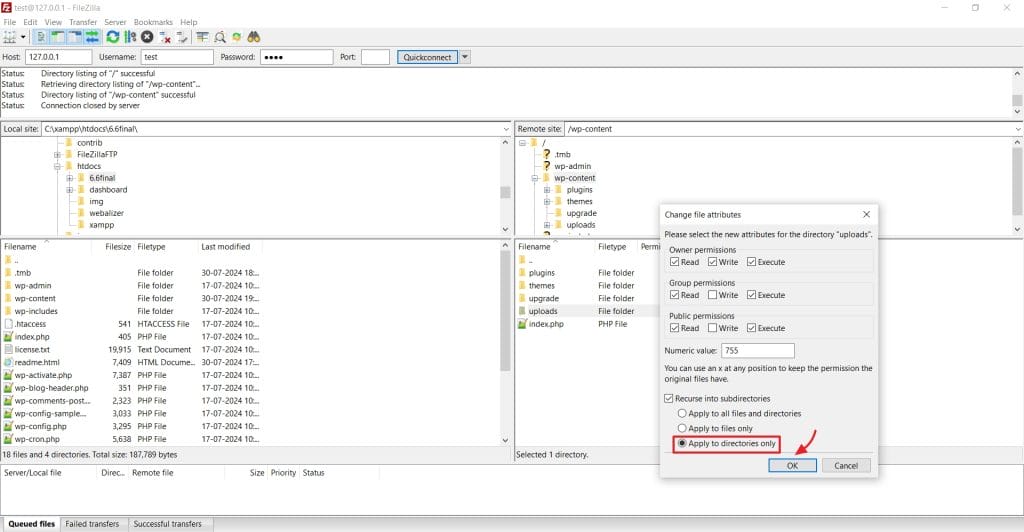Click uploads folder icon in remote file list
This screenshot has height=532, width=1024.
(522, 311)
